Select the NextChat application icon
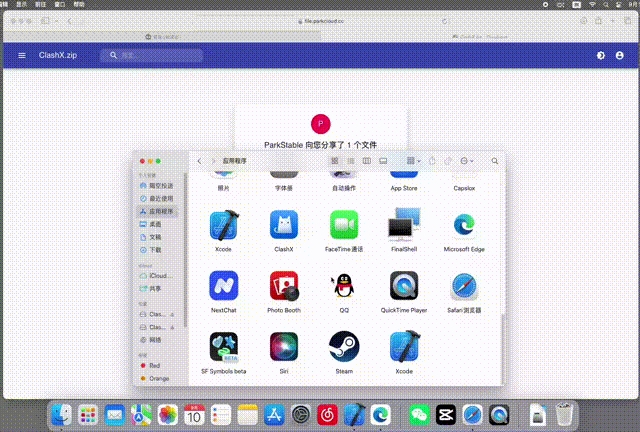Screen dimensions: 640x432 [223, 286]
